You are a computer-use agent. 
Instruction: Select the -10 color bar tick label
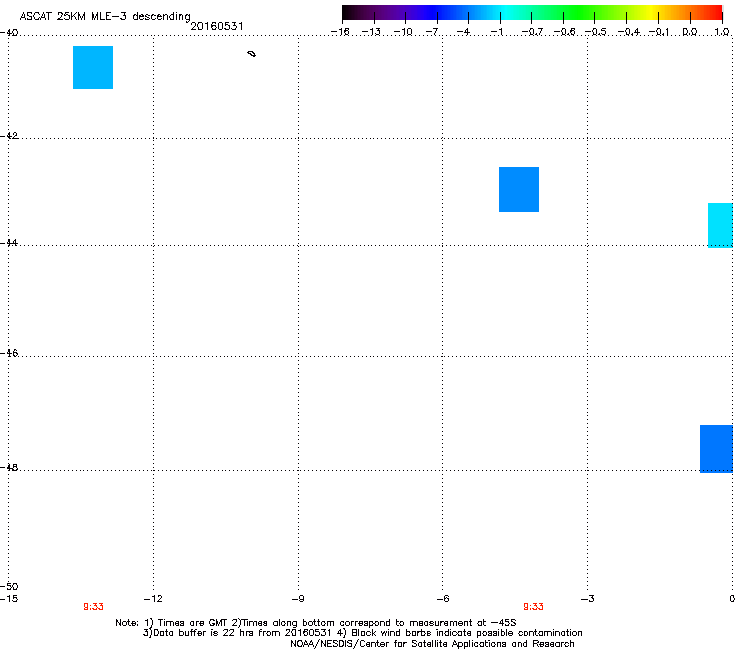pyautogui.click(x=403, y=32)
